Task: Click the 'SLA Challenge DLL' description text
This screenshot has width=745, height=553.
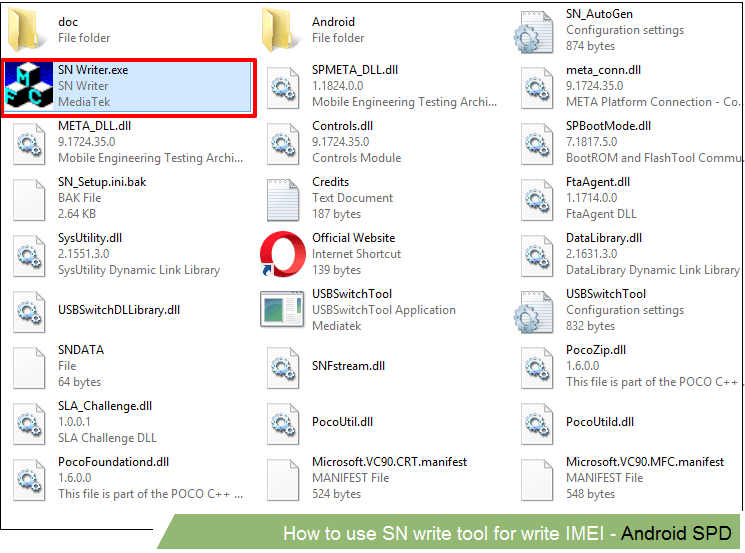Action: click(x=107, y=439)
